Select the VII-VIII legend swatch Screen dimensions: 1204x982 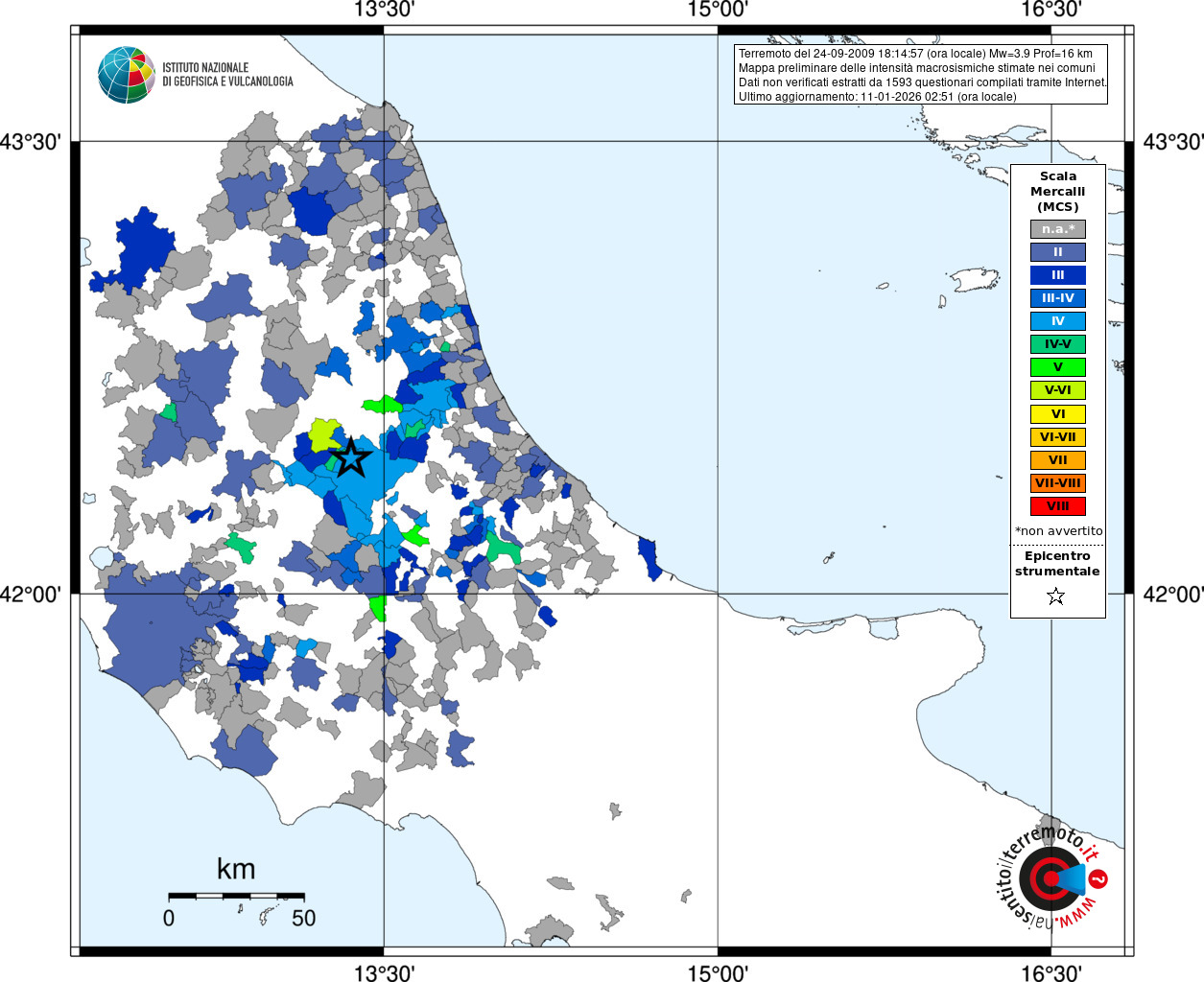(1058, 483)
